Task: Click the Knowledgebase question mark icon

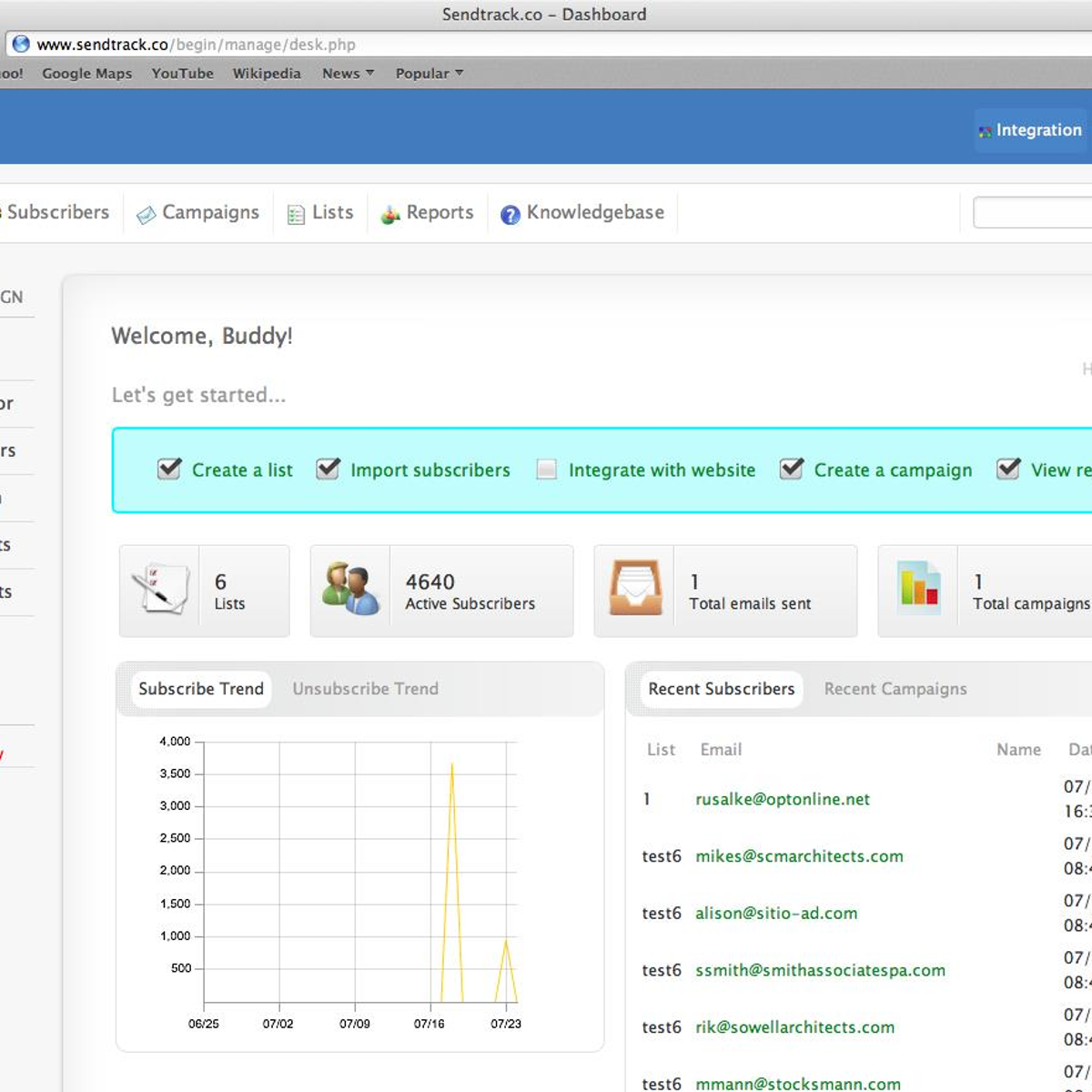Action: tap(511, 215)
